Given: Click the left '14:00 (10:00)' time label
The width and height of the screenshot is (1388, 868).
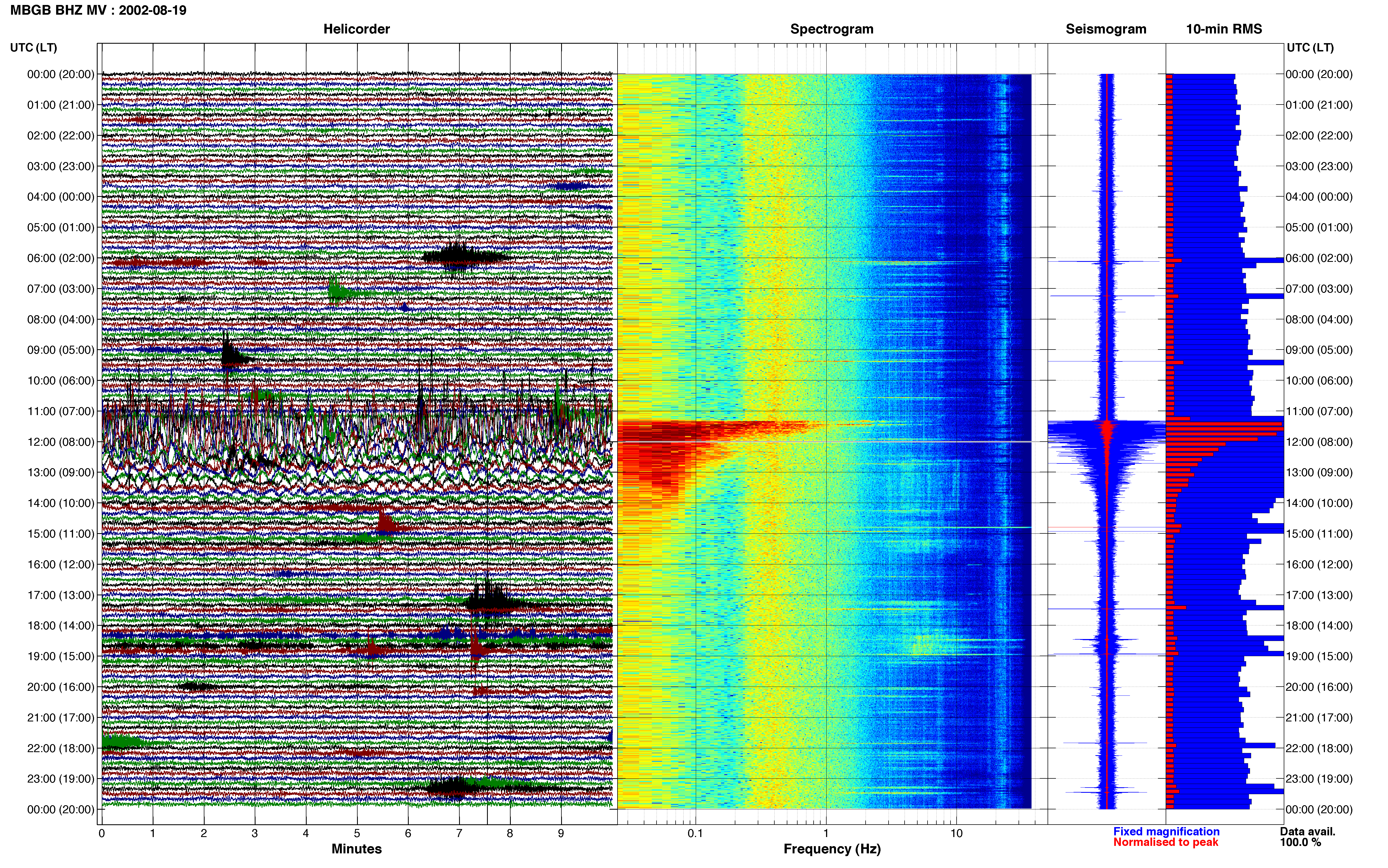Looking at the screenshot, I should [61, 503].
